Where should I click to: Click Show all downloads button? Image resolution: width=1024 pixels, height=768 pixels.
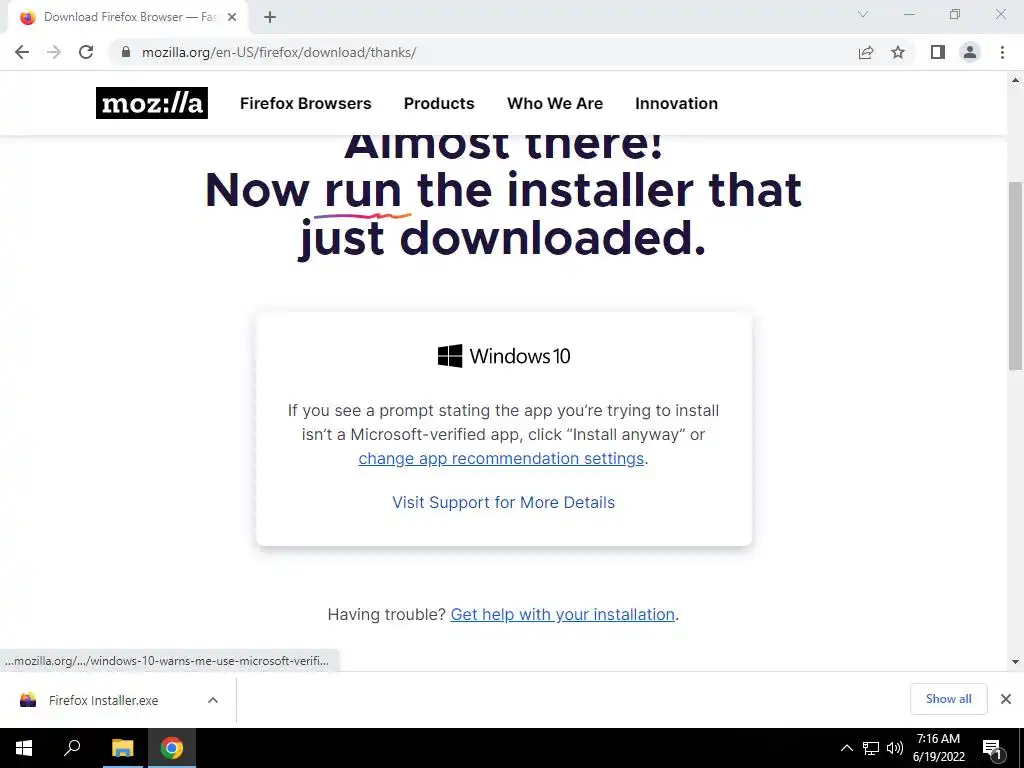point(948,699)
